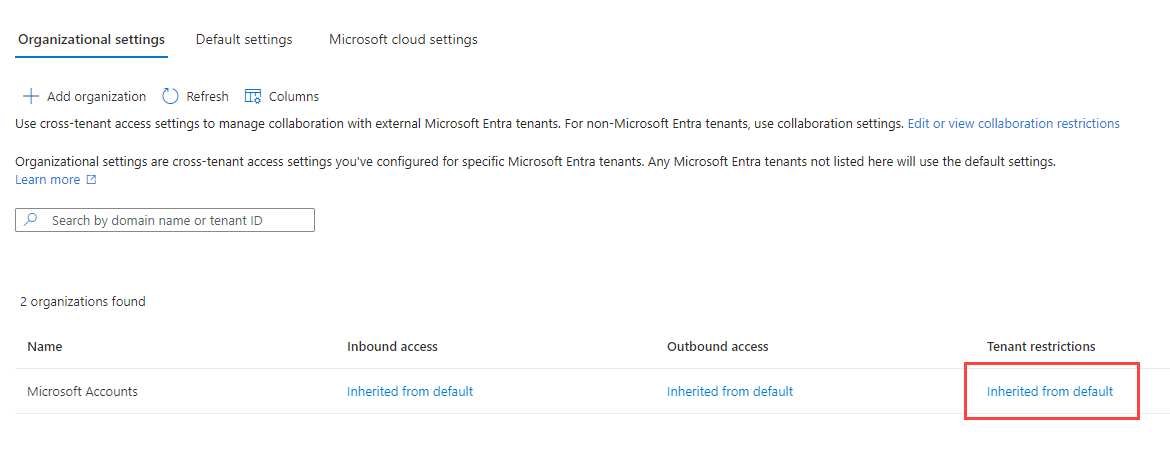Select the Organizational settings tab
The width and height of the screenshot is (1170, 465).
(91, 40)
